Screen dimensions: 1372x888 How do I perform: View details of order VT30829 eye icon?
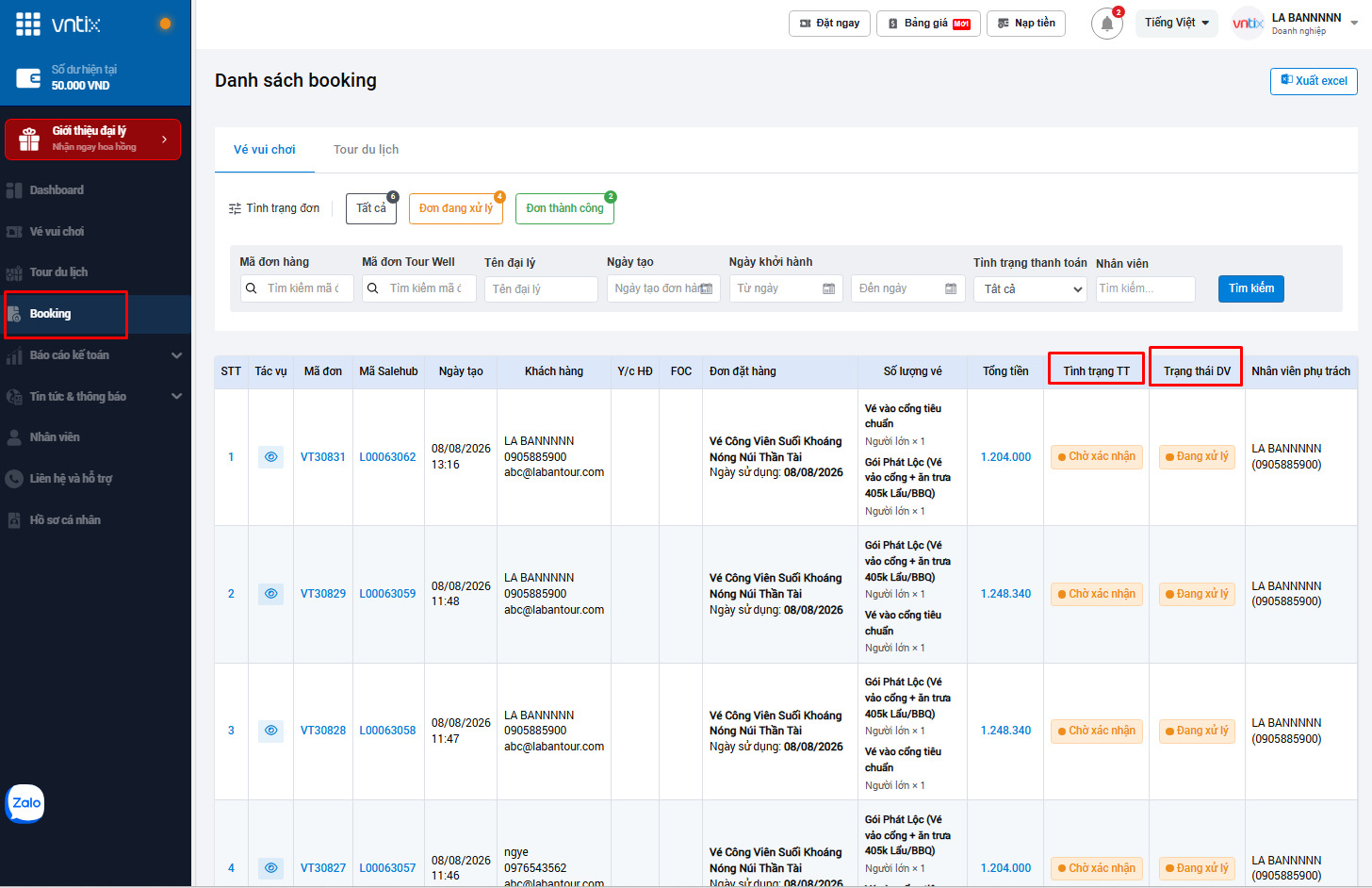pyautogui.click(x=270, y=594)
